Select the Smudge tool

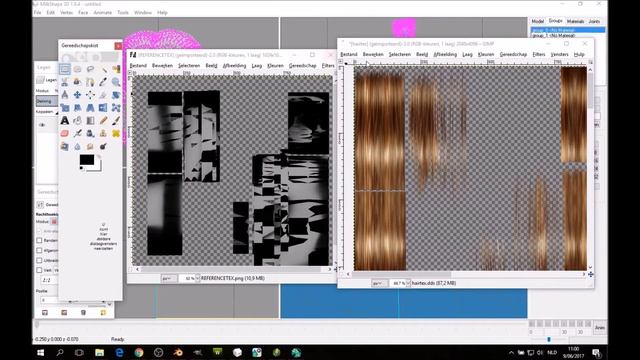coord(90,146)
